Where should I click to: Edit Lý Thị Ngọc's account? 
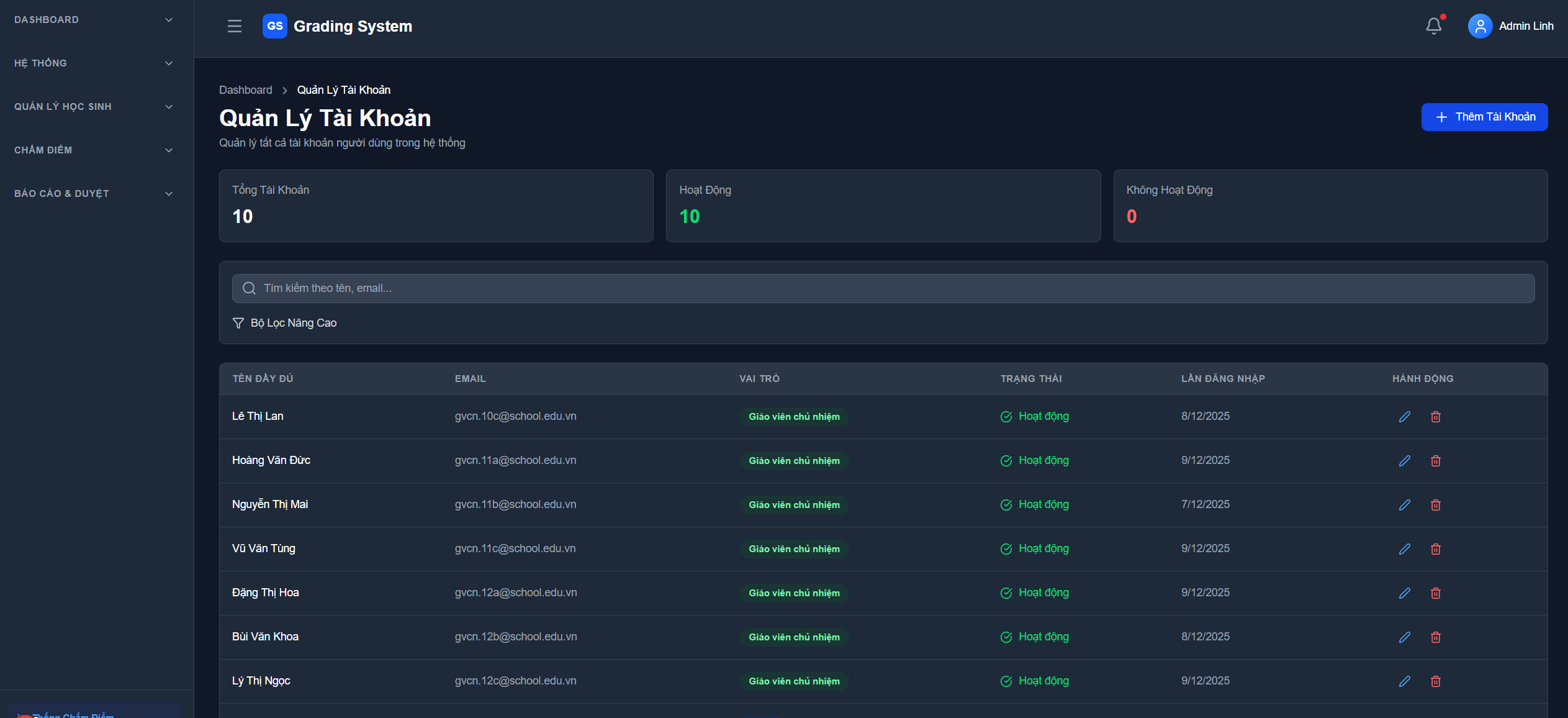(x=1404, y=681)
